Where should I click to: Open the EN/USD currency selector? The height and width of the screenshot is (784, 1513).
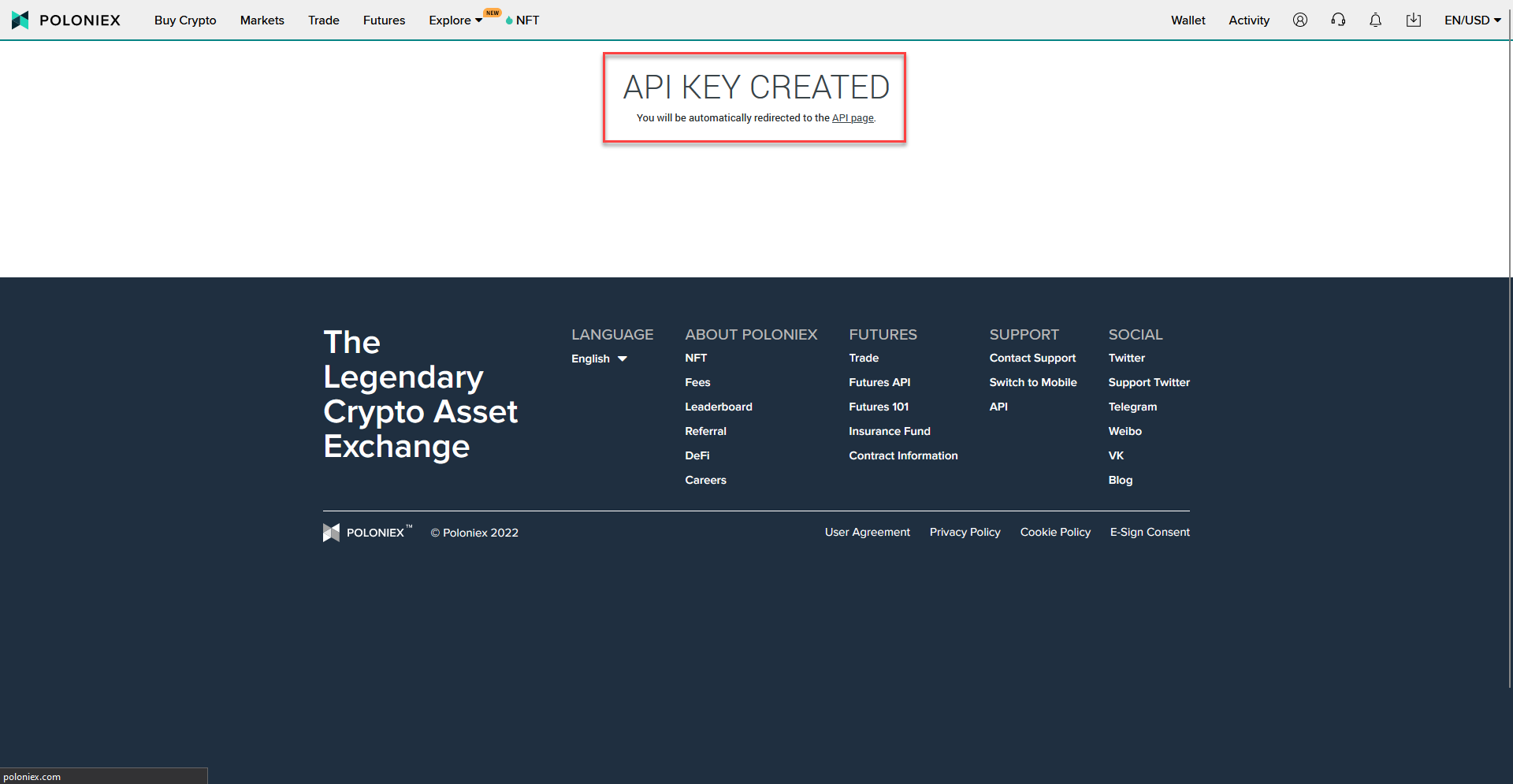(x=1472, y=20)
